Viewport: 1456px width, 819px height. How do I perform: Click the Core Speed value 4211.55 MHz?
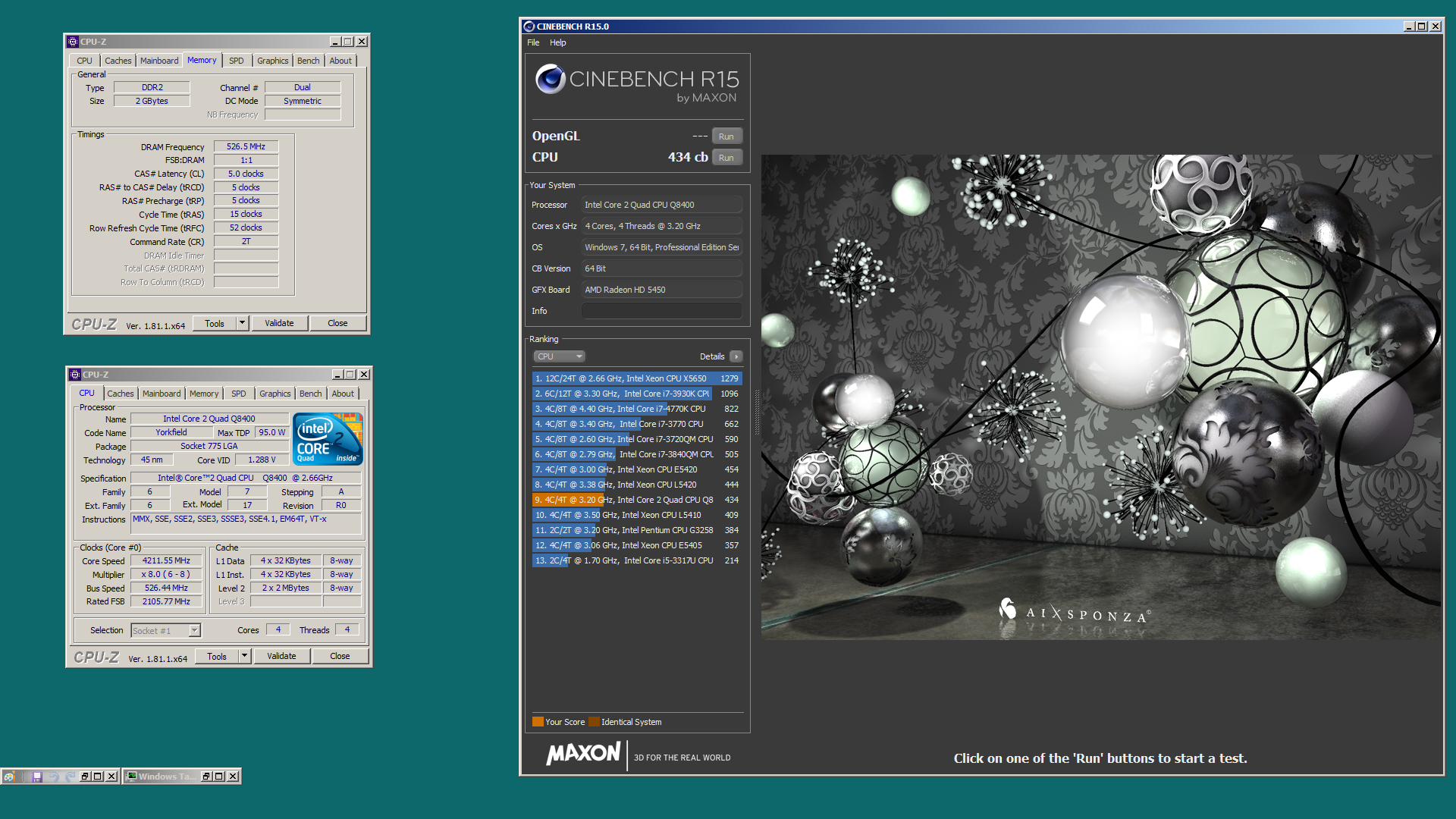[166, 561]
